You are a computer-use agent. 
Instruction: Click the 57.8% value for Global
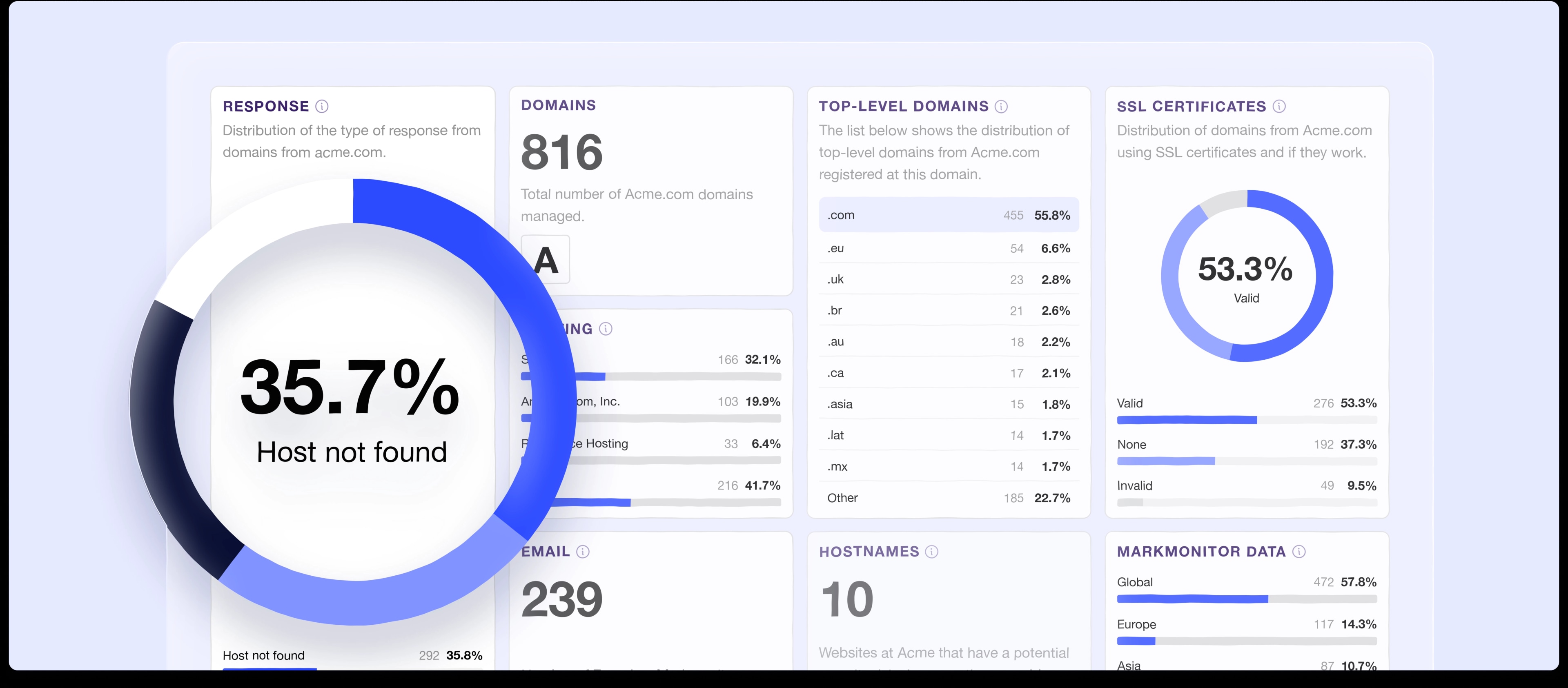pos(1359,582)
